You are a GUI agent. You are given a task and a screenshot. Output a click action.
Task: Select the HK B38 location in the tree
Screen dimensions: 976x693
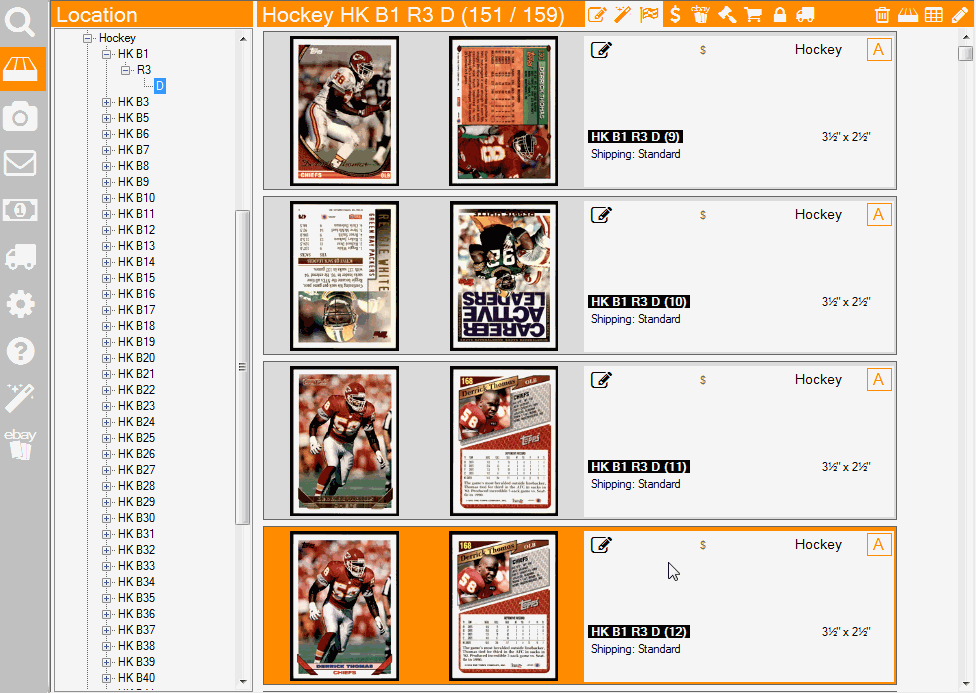coord(136,646)
